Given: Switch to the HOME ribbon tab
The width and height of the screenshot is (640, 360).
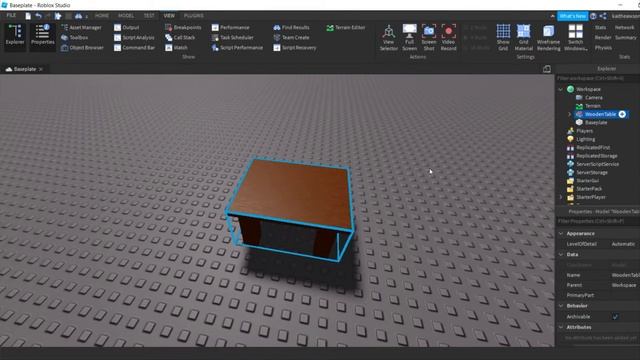Looking at the screenshot, I should 102,16.
